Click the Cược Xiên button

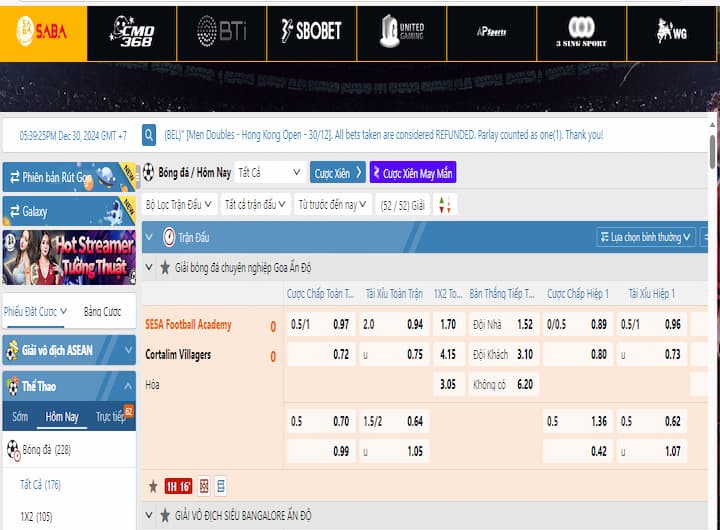tap(337, 173)
